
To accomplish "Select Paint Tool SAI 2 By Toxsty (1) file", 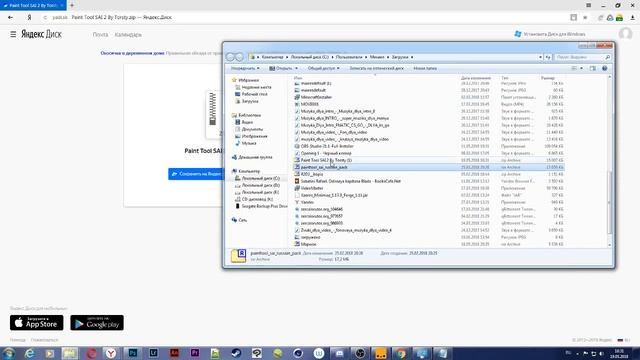I will [x=323, y=160].
